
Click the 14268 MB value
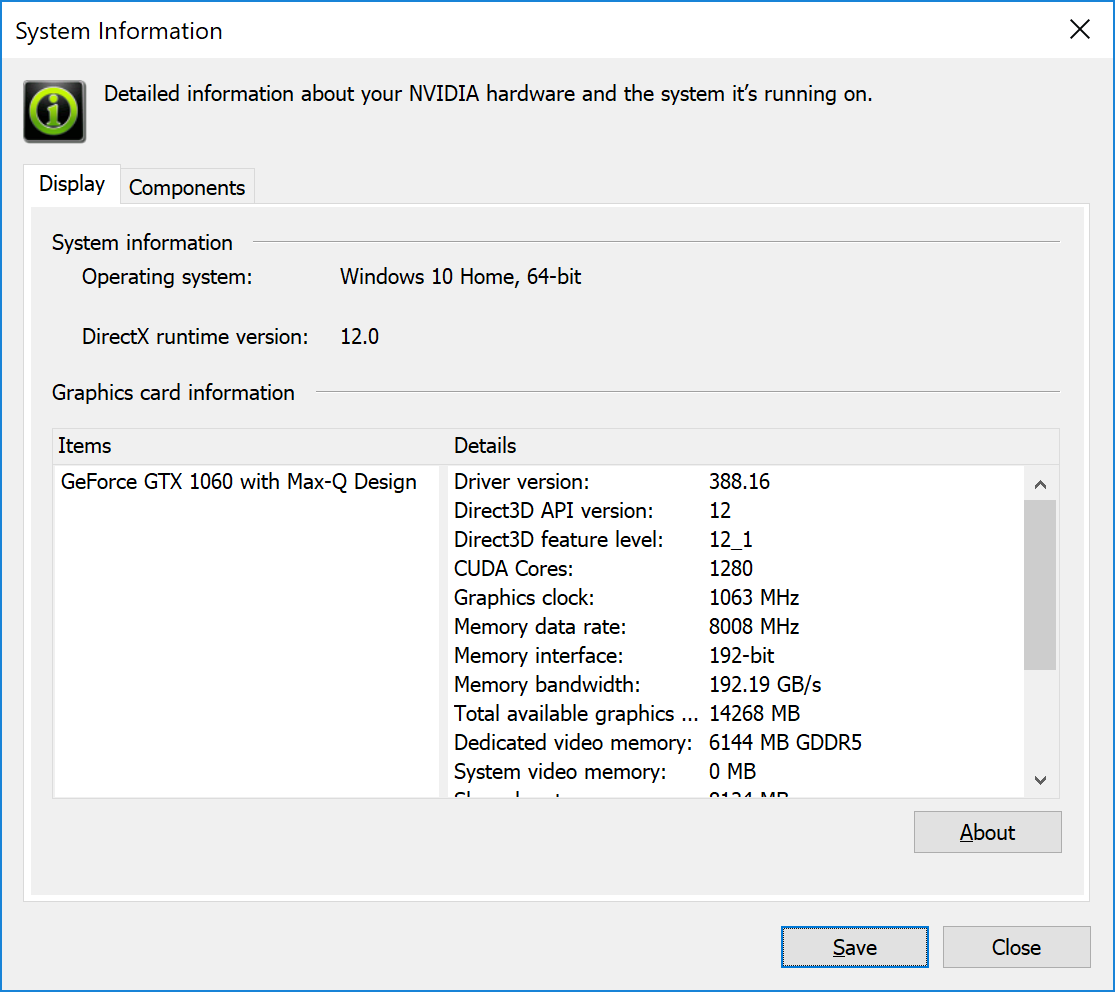pyautogui.click(x=754, y=714)
